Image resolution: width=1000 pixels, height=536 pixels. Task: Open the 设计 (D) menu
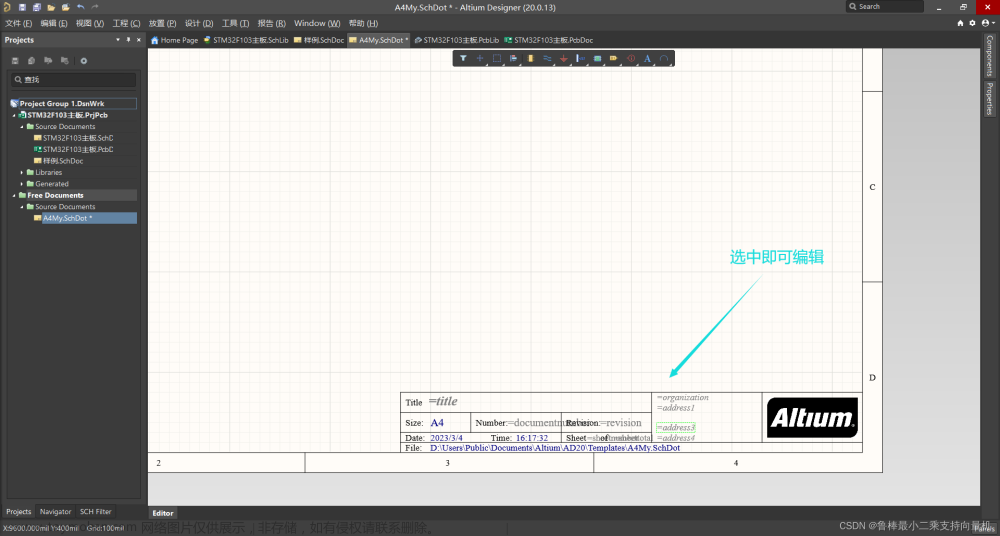[x=199, y=23]
